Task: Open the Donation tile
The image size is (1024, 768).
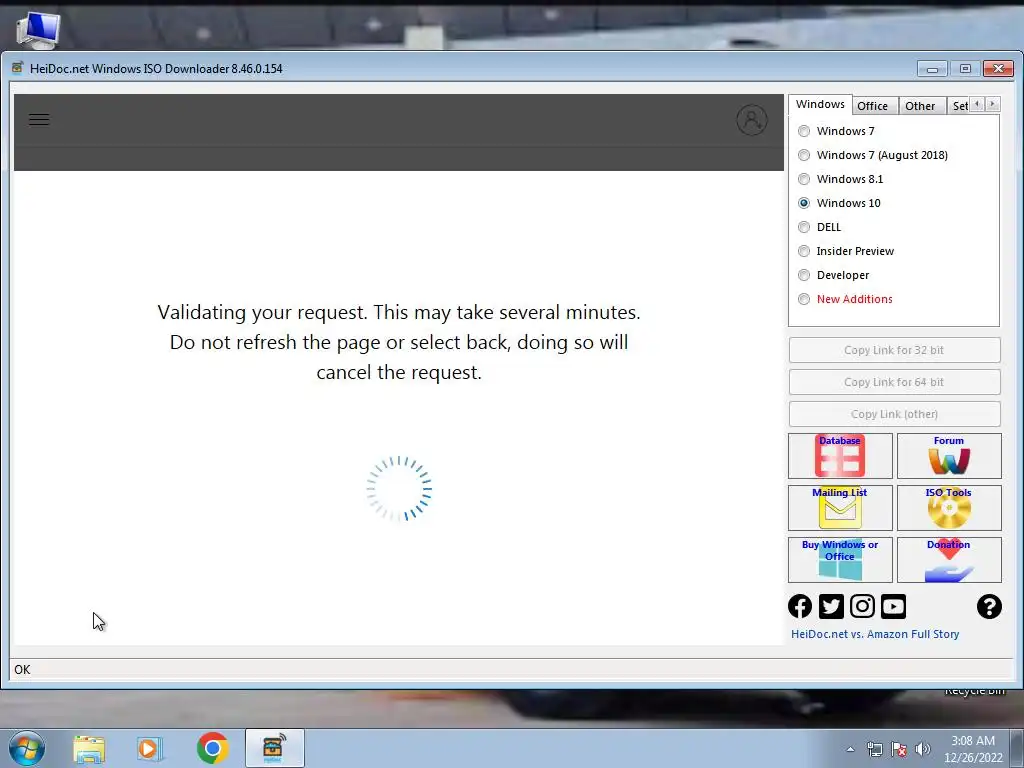Action: 949,560
